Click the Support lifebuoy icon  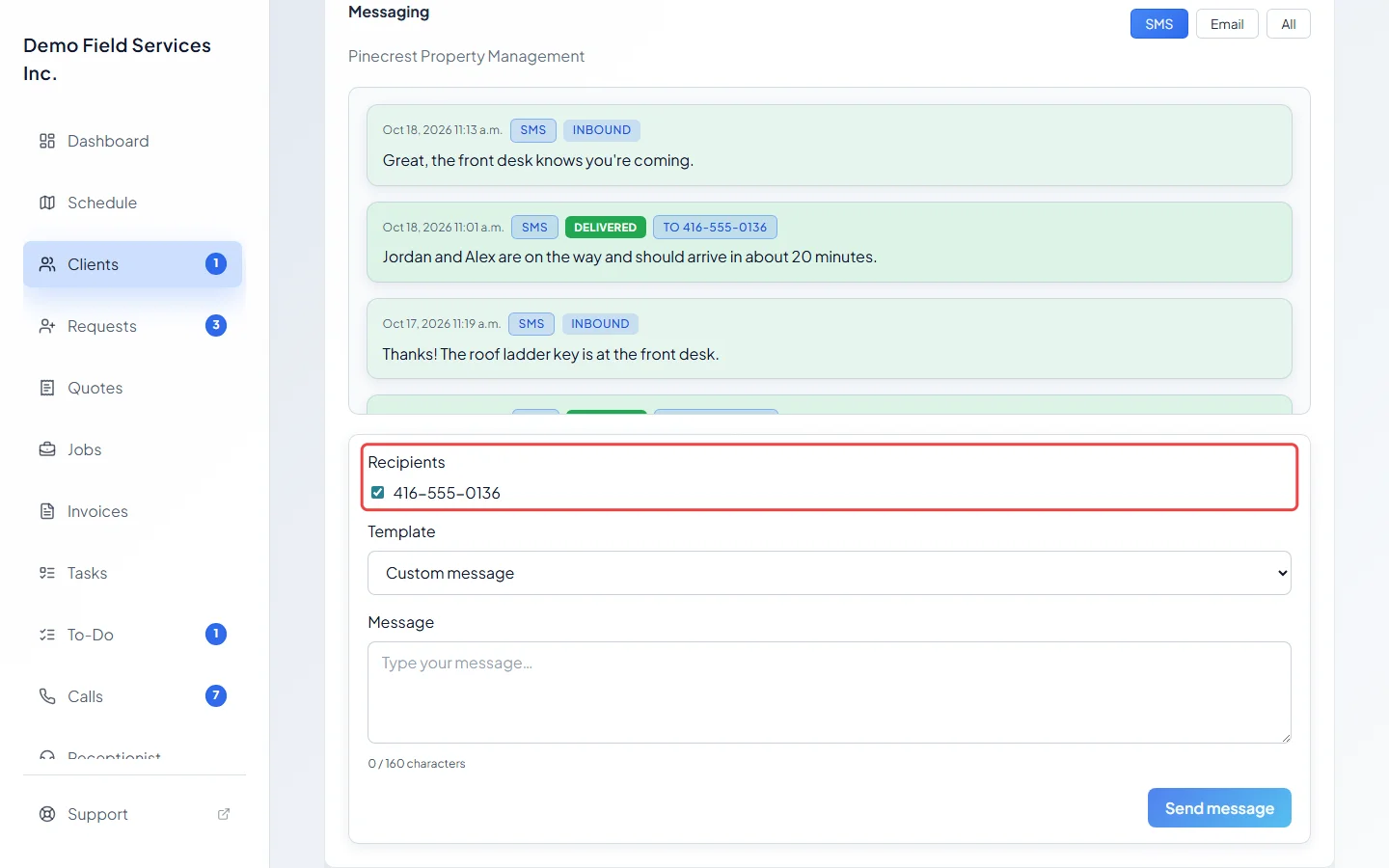[x=47, y=814]
